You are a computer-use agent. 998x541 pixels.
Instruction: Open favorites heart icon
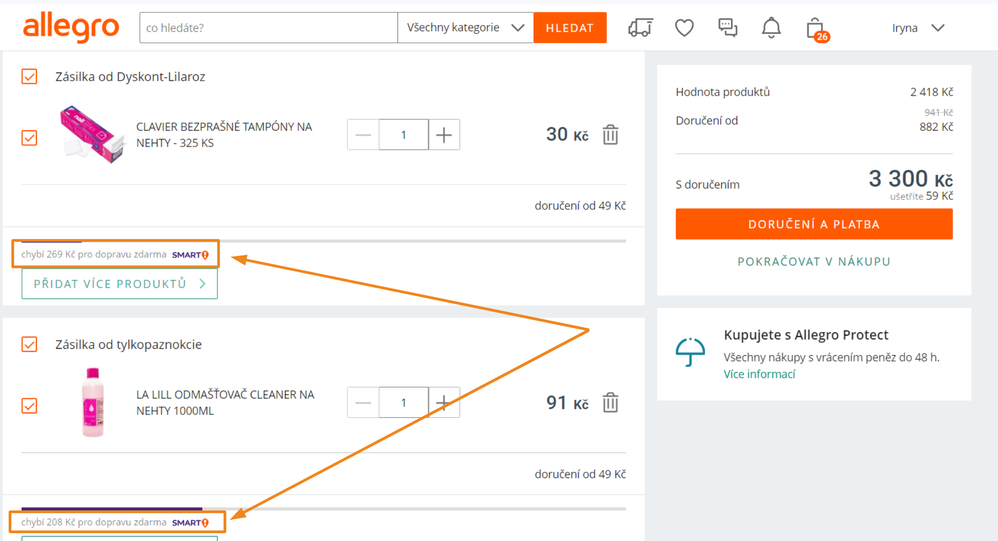point(684,27)
